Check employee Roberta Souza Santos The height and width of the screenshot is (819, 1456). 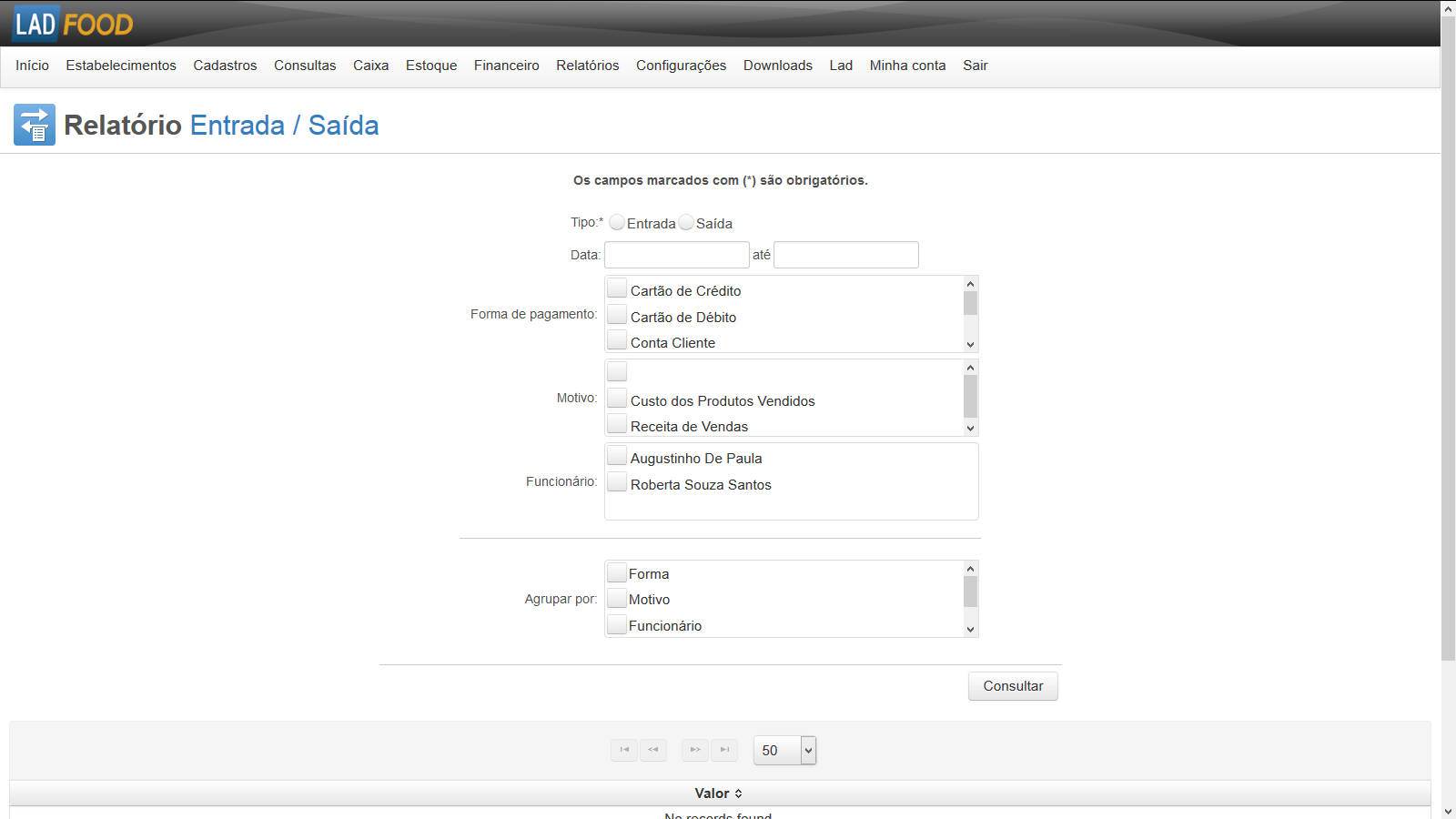617,482
